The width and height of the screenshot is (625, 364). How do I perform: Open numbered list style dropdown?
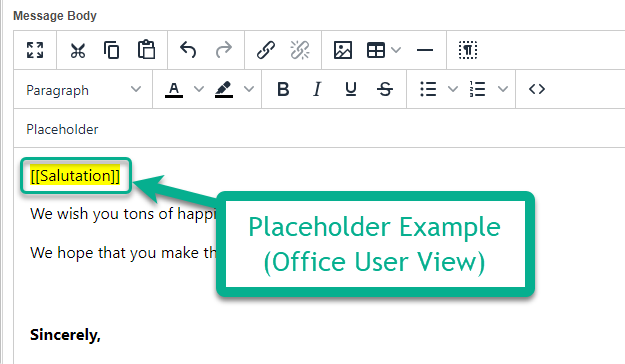point(503,89)
